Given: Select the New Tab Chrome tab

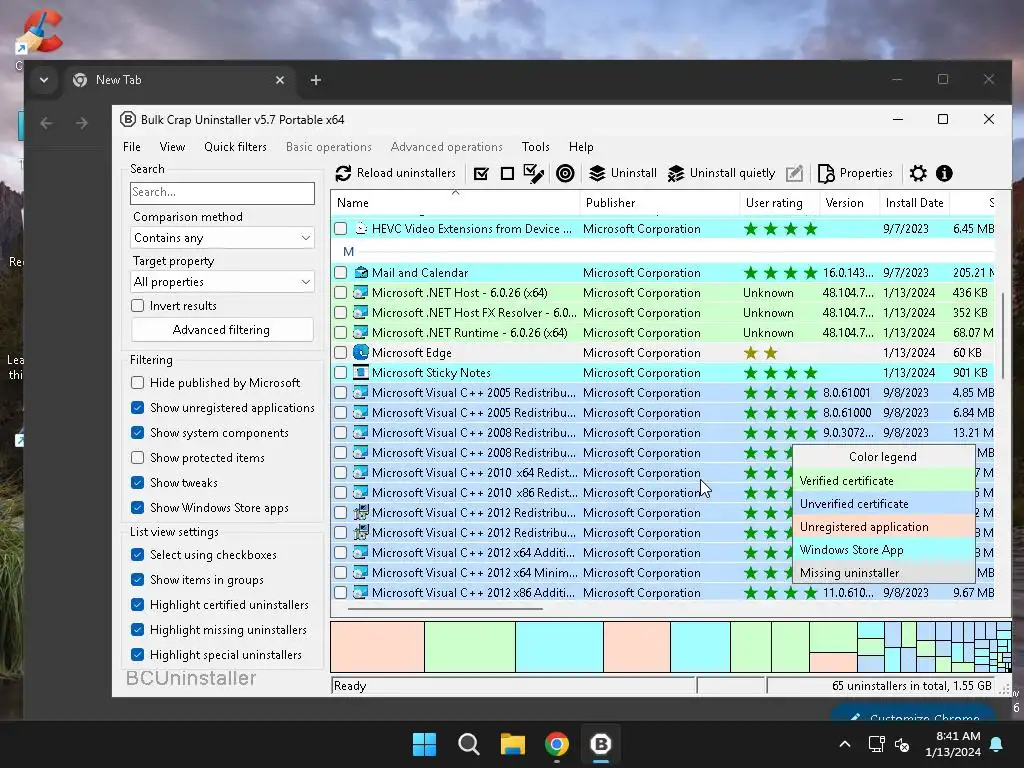Looking at the screenshot, I should click(180, 80).
